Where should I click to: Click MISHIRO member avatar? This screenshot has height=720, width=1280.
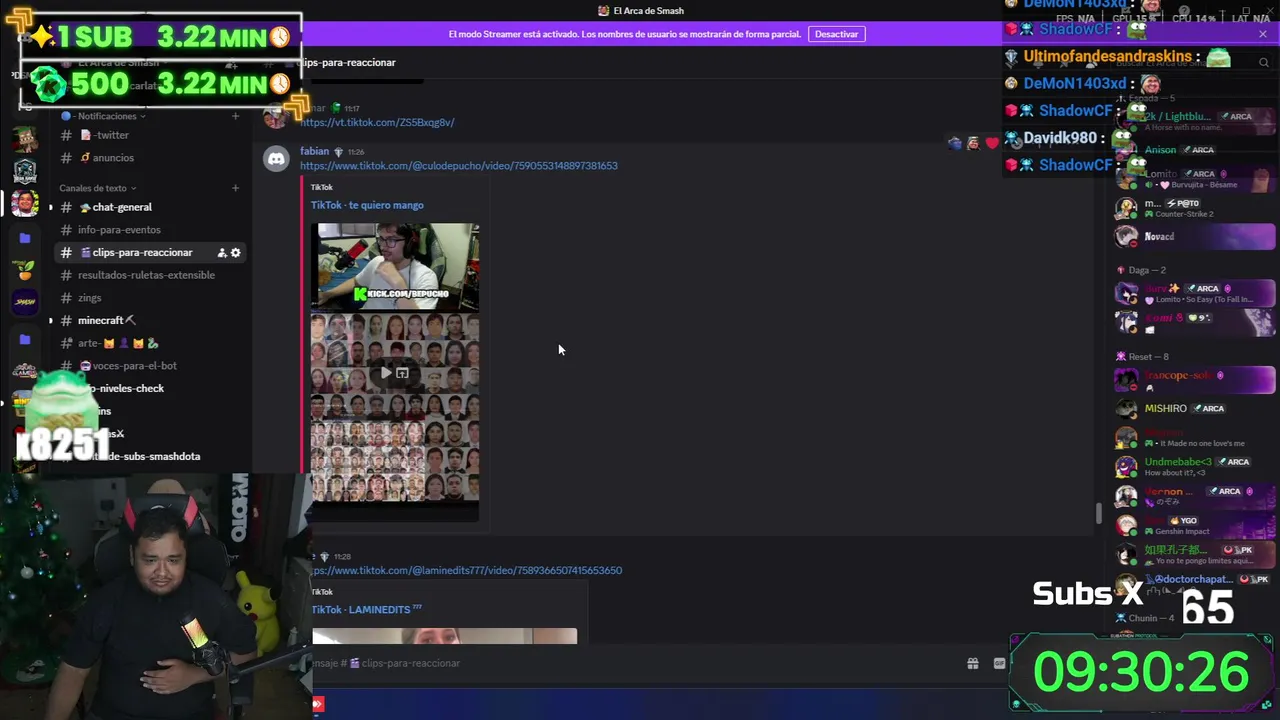coord(1127,409)
